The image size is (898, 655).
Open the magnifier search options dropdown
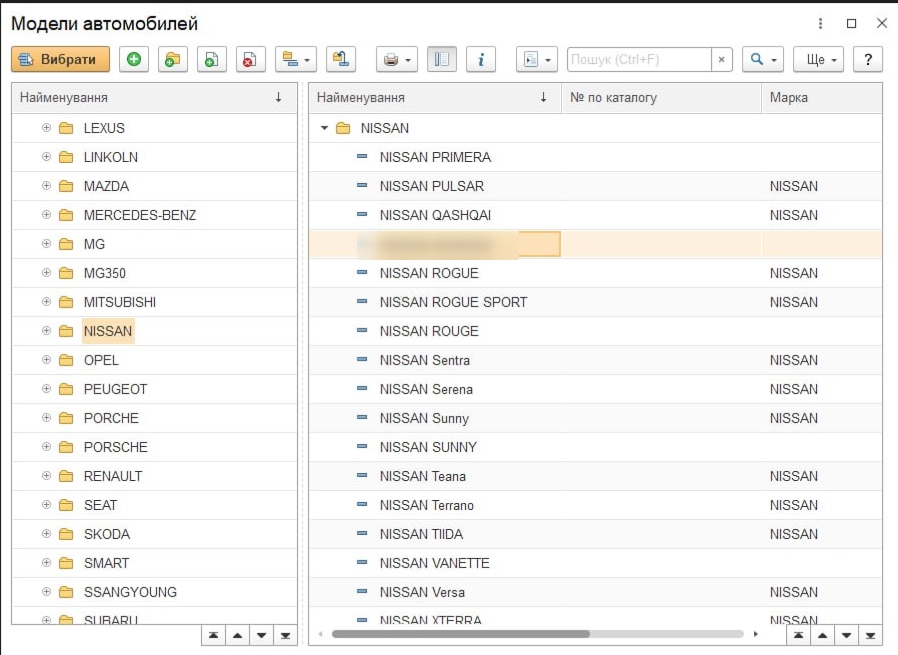tap(763, 60)
